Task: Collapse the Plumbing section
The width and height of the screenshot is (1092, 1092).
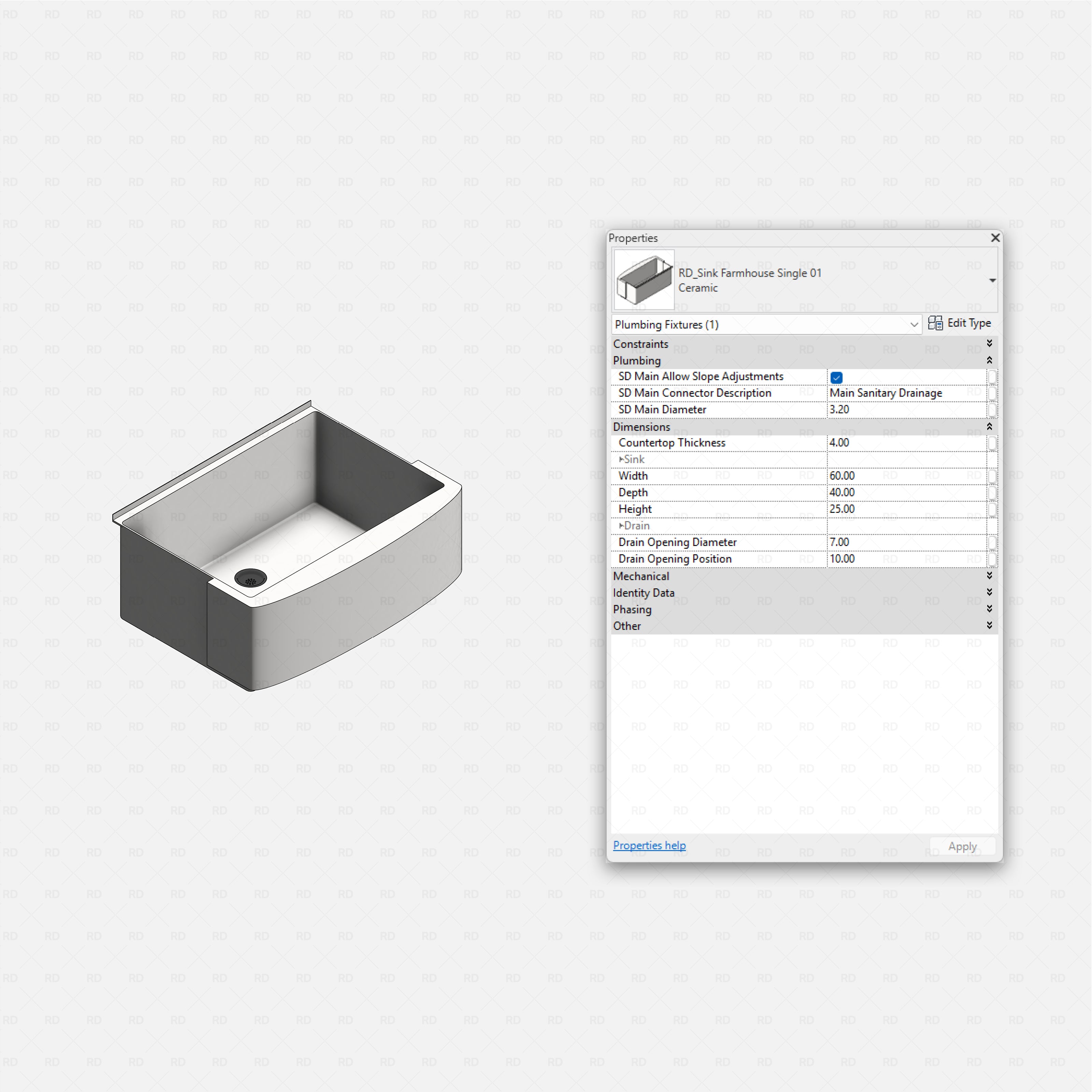Action: point(990,361)
